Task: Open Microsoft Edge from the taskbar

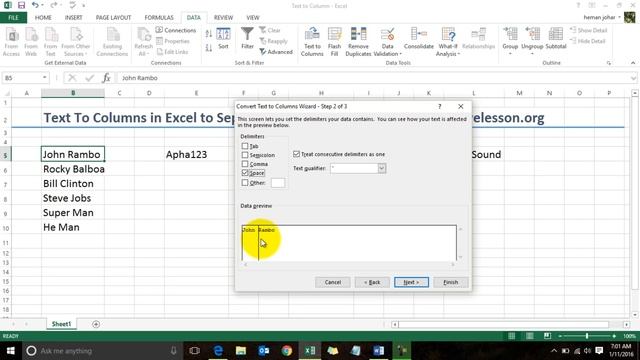Action: [x=218, y=351]
